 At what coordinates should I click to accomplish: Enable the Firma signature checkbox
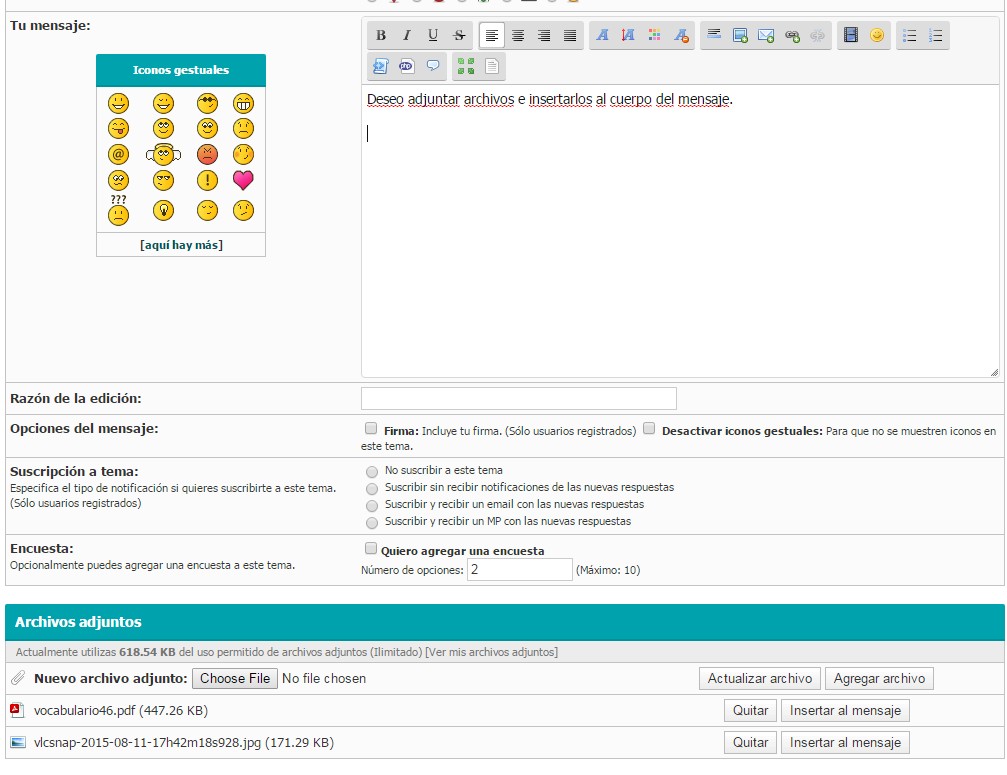pos(372,428)
